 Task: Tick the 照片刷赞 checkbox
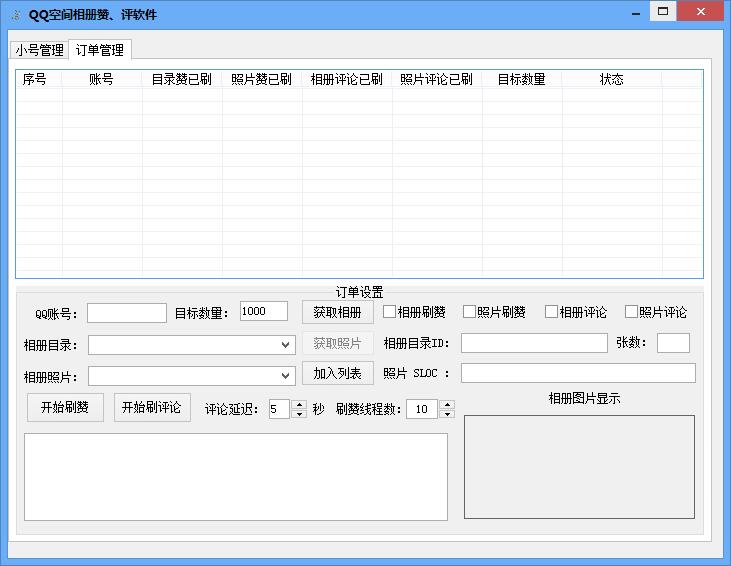tap(469, 311)
